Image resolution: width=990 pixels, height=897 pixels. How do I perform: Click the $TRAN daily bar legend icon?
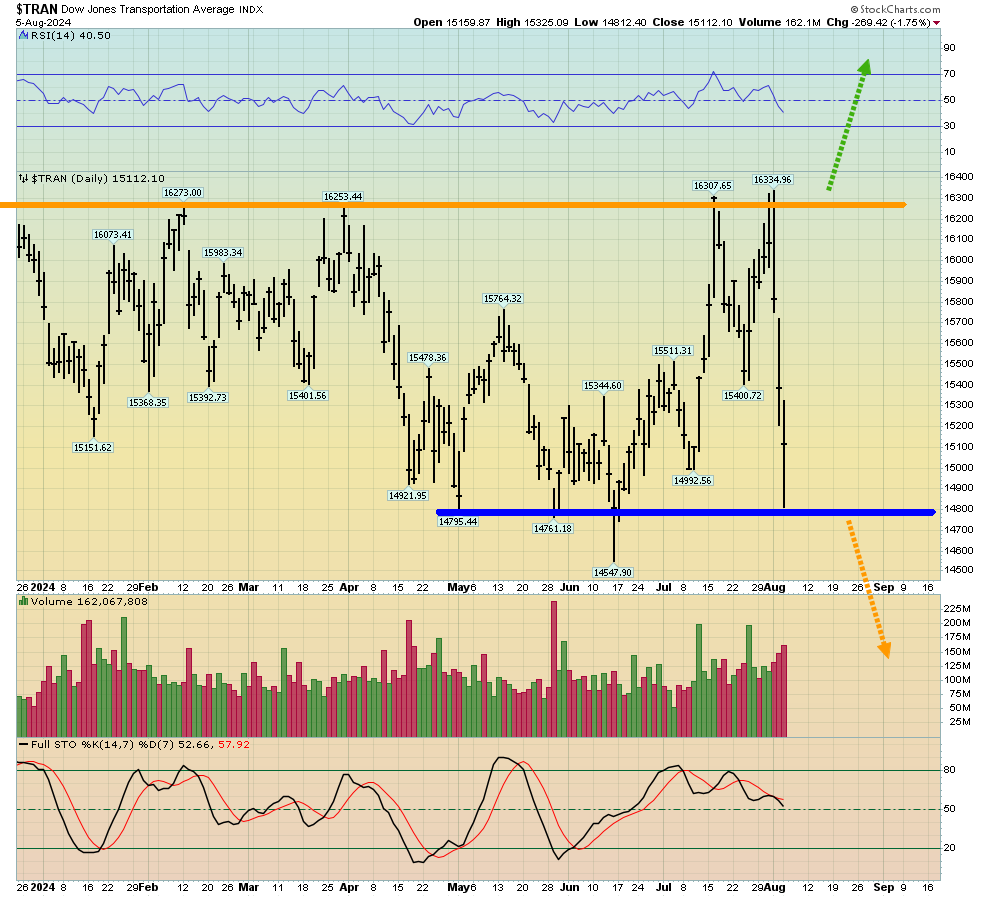(23, 178)
